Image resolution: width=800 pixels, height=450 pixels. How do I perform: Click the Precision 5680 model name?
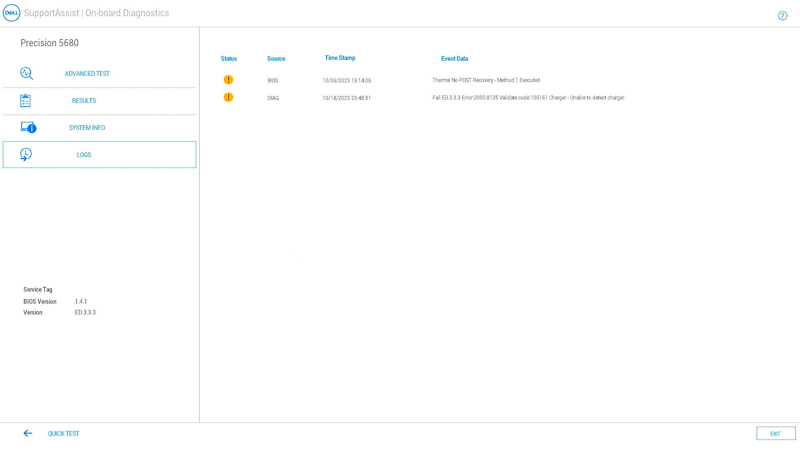click(49, 43)
